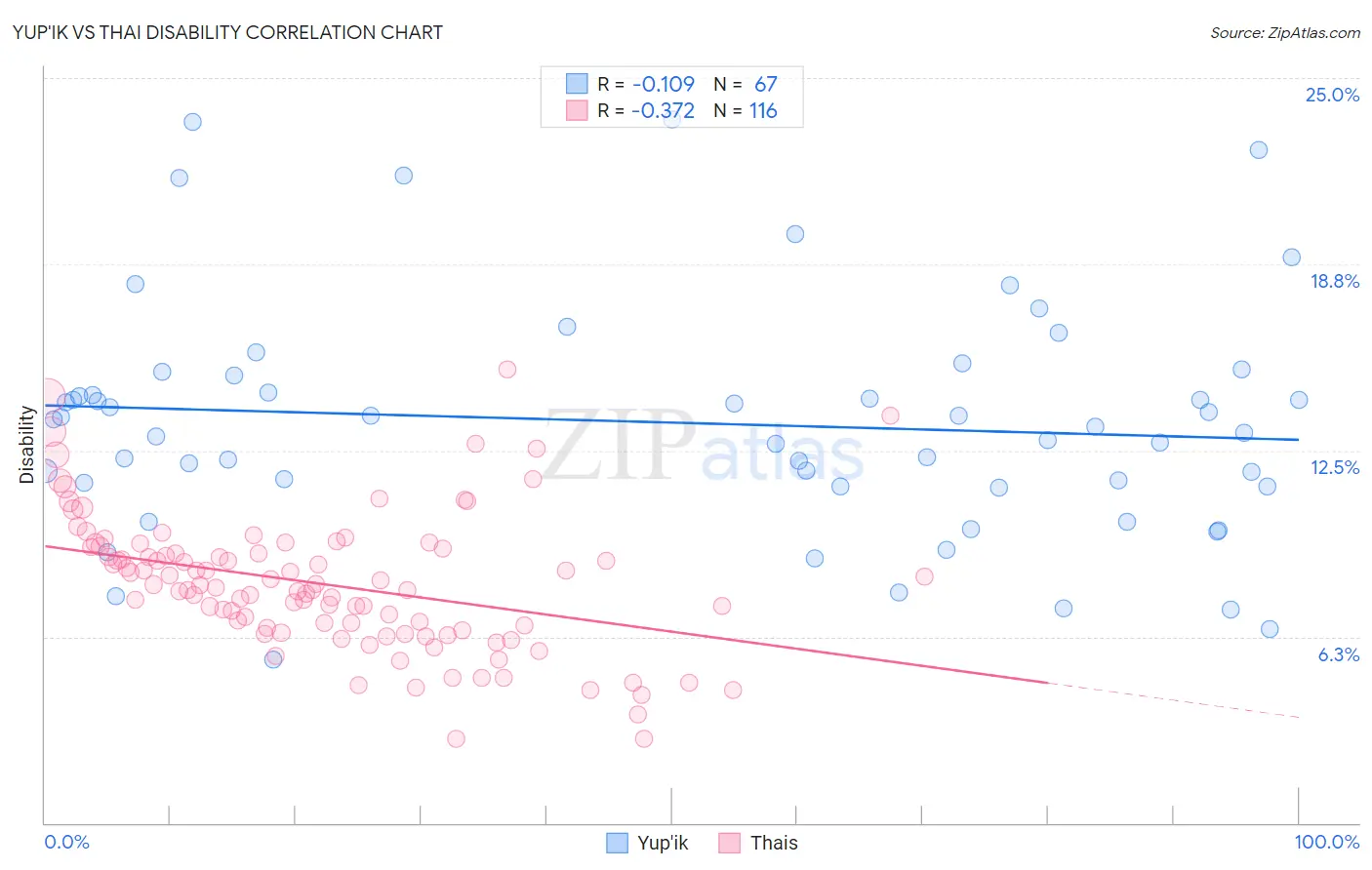Click the pink data point just below the 12.5% gridline
Viewport: 1372px width, 870px height.
(x=533, y=479)
